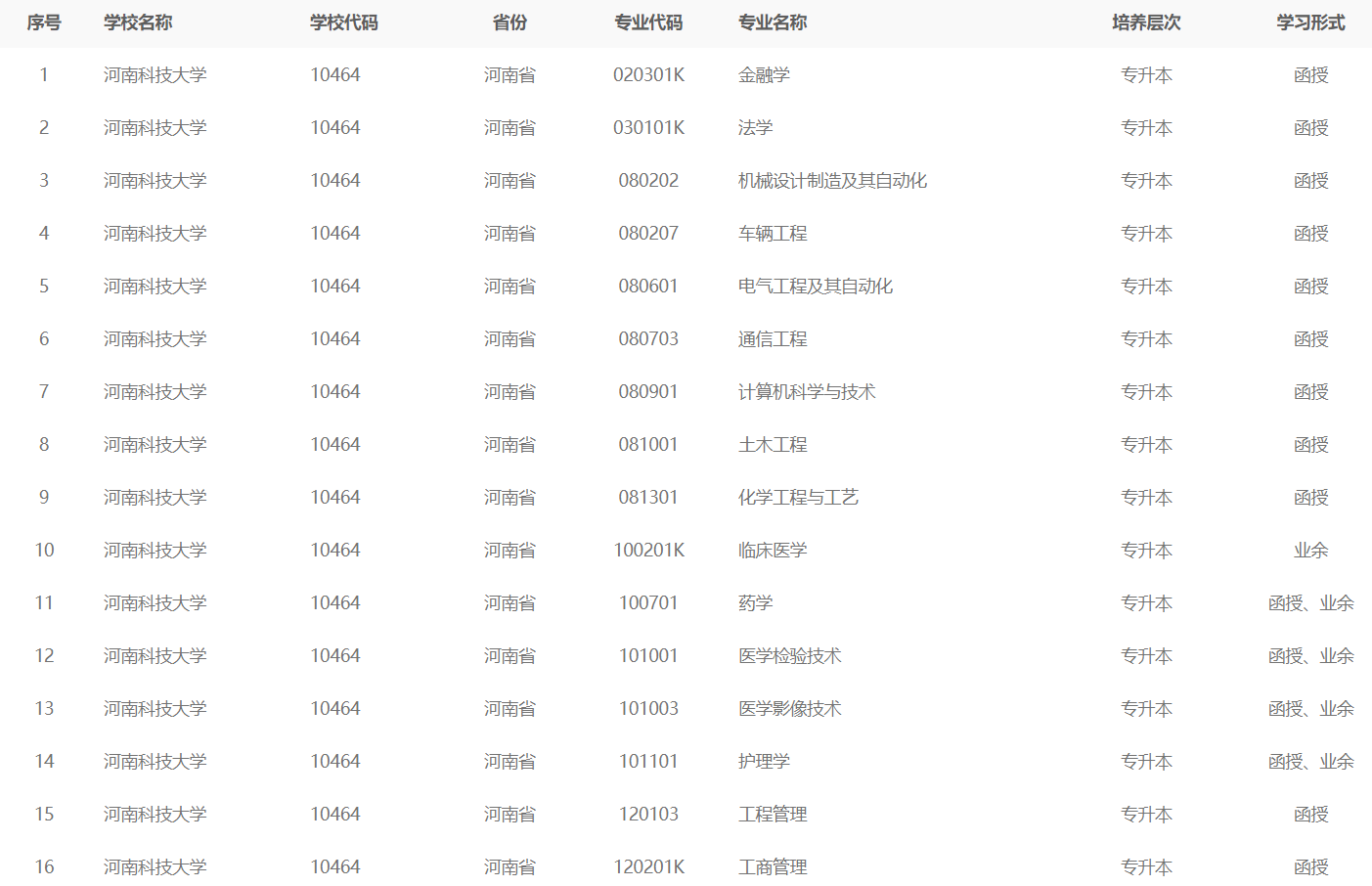Click 函授、业余 in the 医学检验技术 row
Viewport: 1372px width, 886px height.
click(1310, 656)
